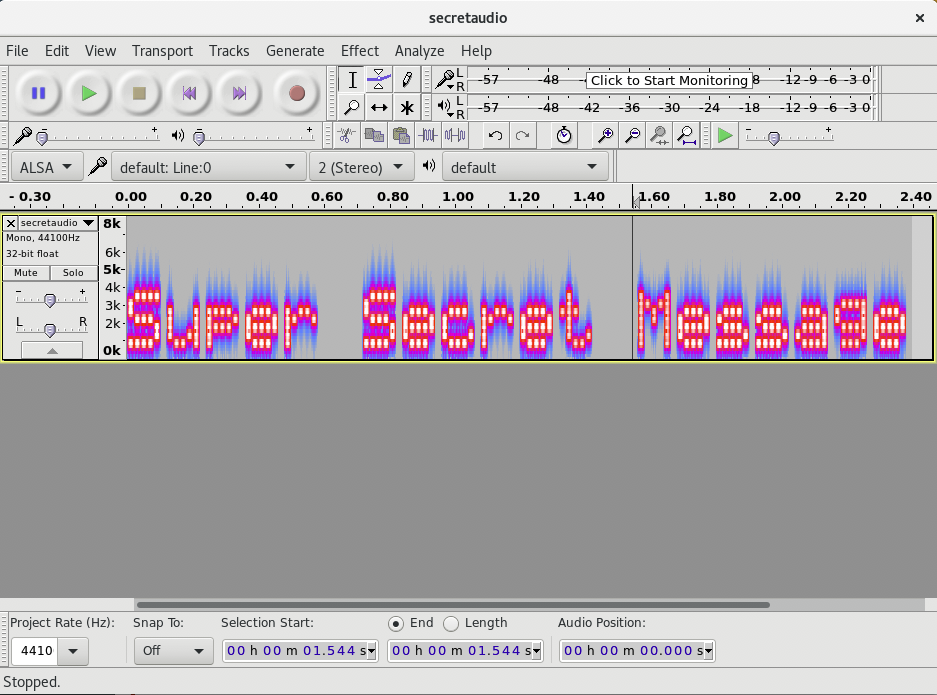Click the Copy icon in edit toolbar
937x695 pixels.
click(374, 136)
